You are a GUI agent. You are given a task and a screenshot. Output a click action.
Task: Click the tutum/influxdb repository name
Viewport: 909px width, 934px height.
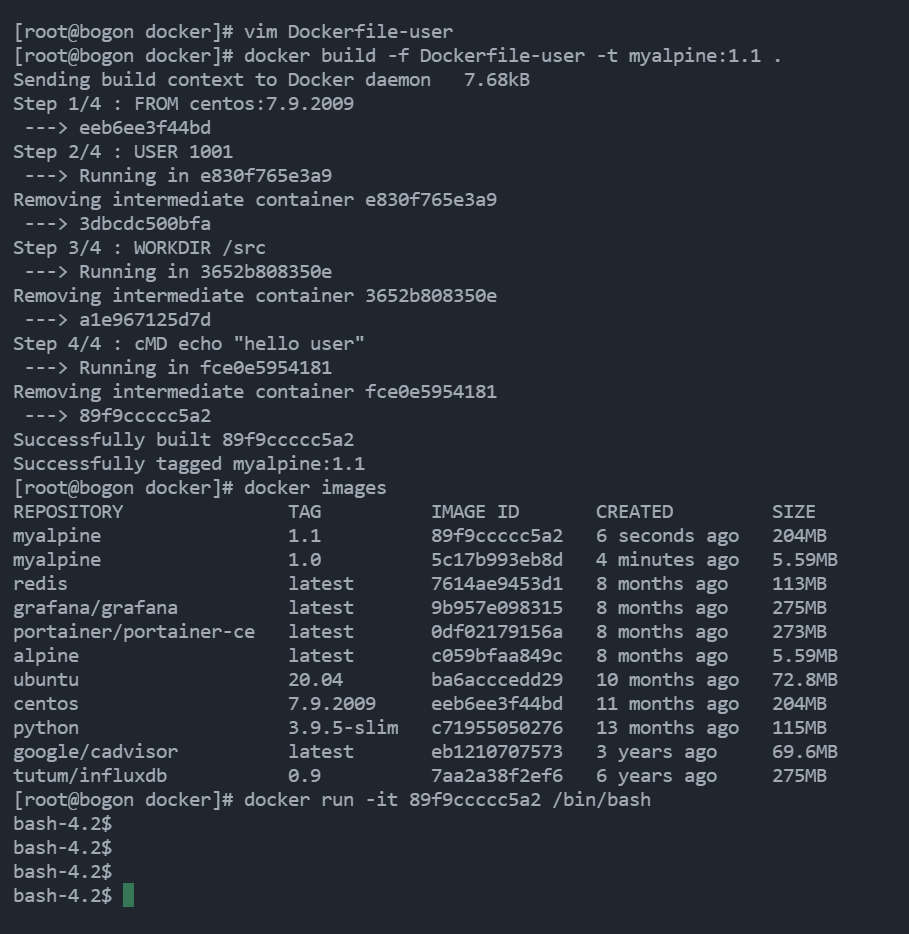tap(90, 776)
